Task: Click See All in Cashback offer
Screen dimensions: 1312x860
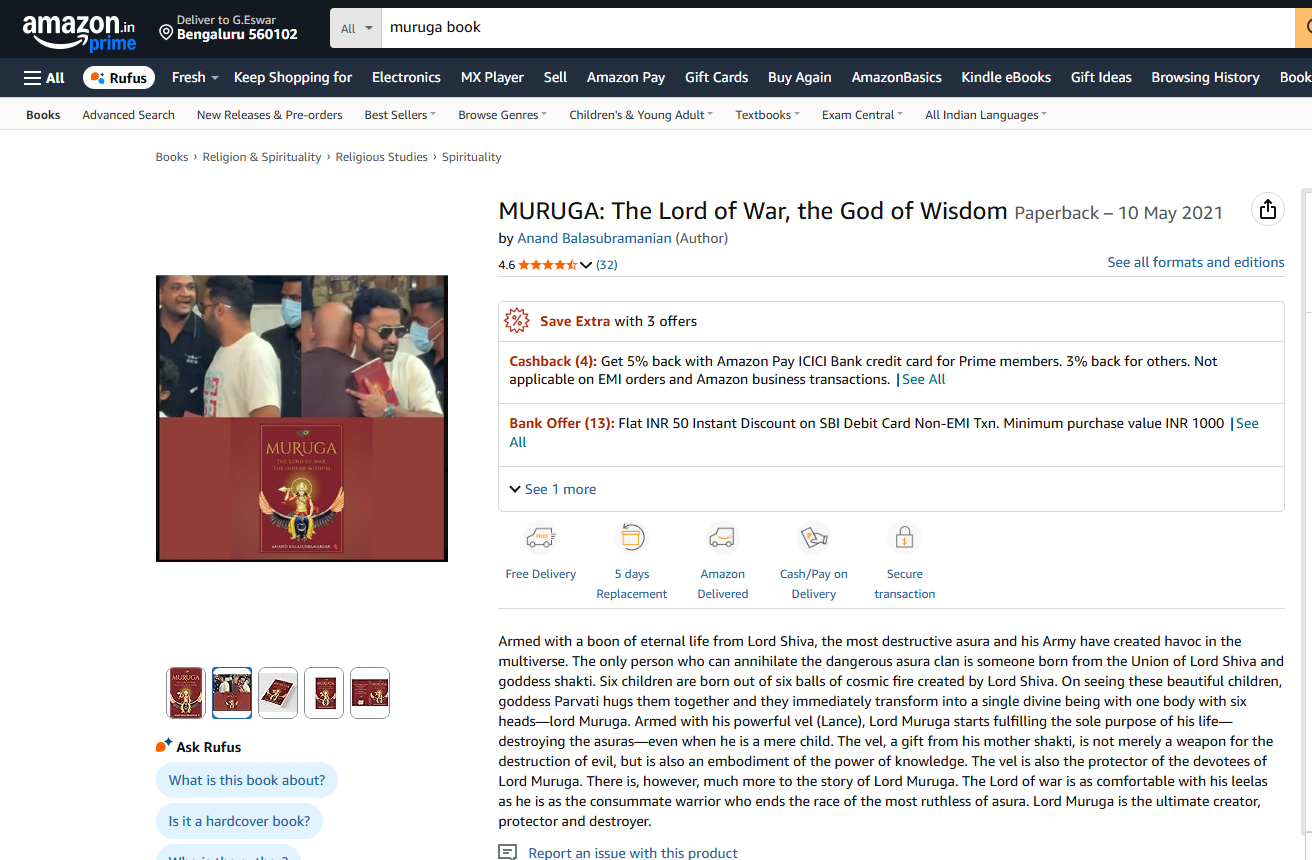Action: (924, 379)
